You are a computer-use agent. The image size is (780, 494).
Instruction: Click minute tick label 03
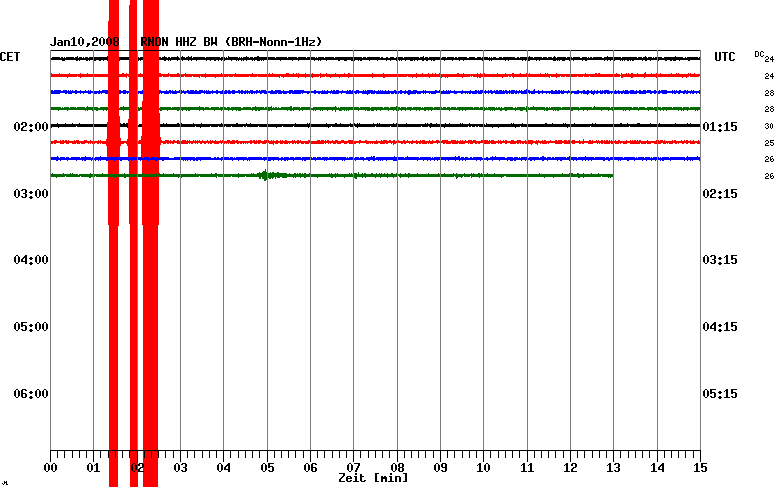click(180, 468)
